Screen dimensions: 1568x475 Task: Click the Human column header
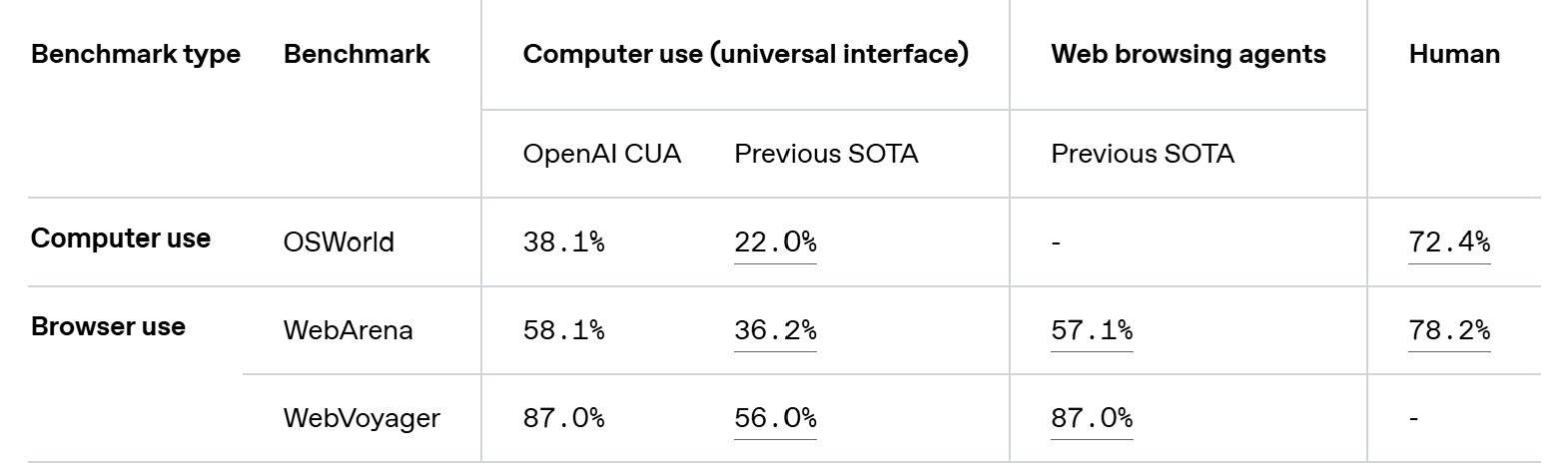point(1454,54)
